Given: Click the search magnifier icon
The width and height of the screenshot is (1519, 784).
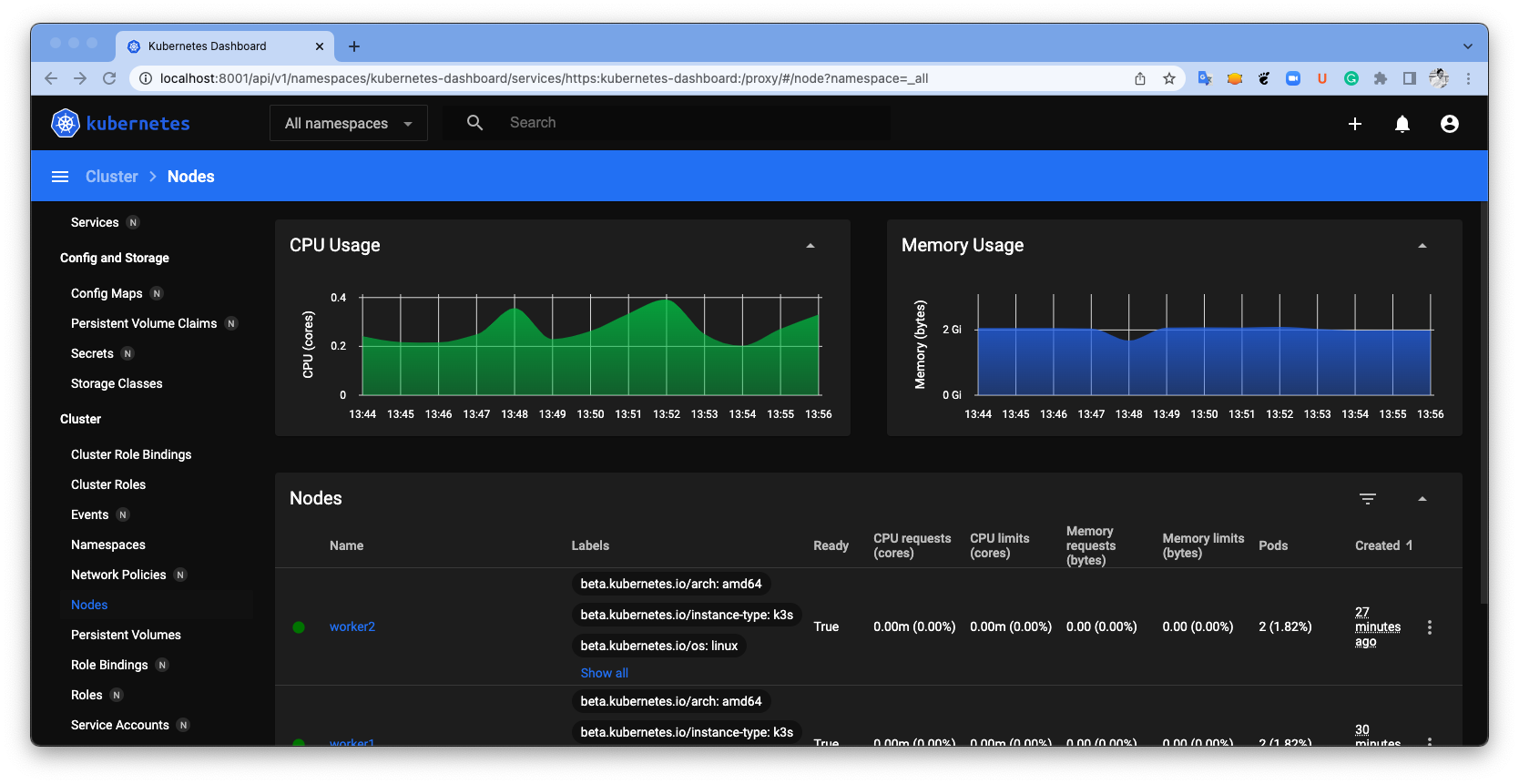Looking at the screenshot, I should point(474,123).
